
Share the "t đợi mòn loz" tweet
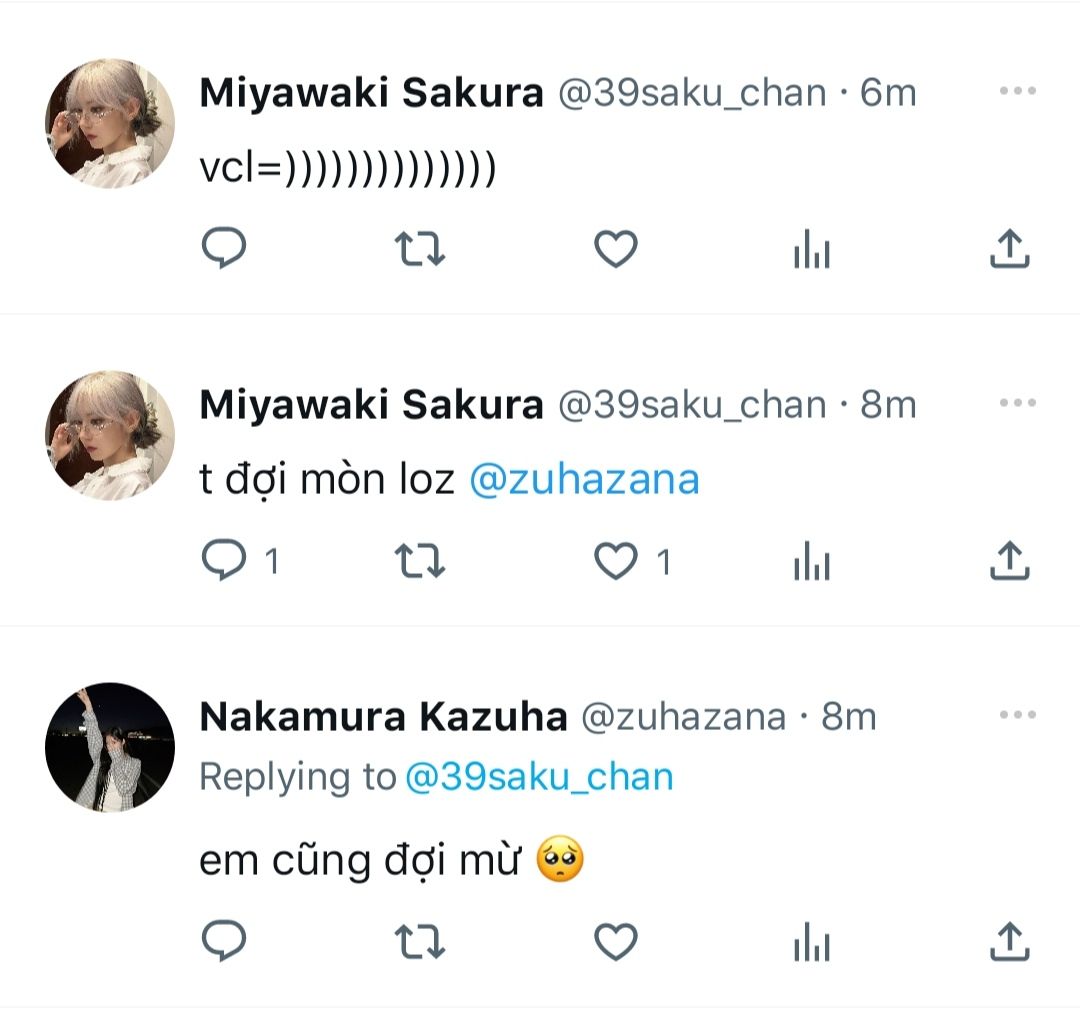(x=1009, y=561)
